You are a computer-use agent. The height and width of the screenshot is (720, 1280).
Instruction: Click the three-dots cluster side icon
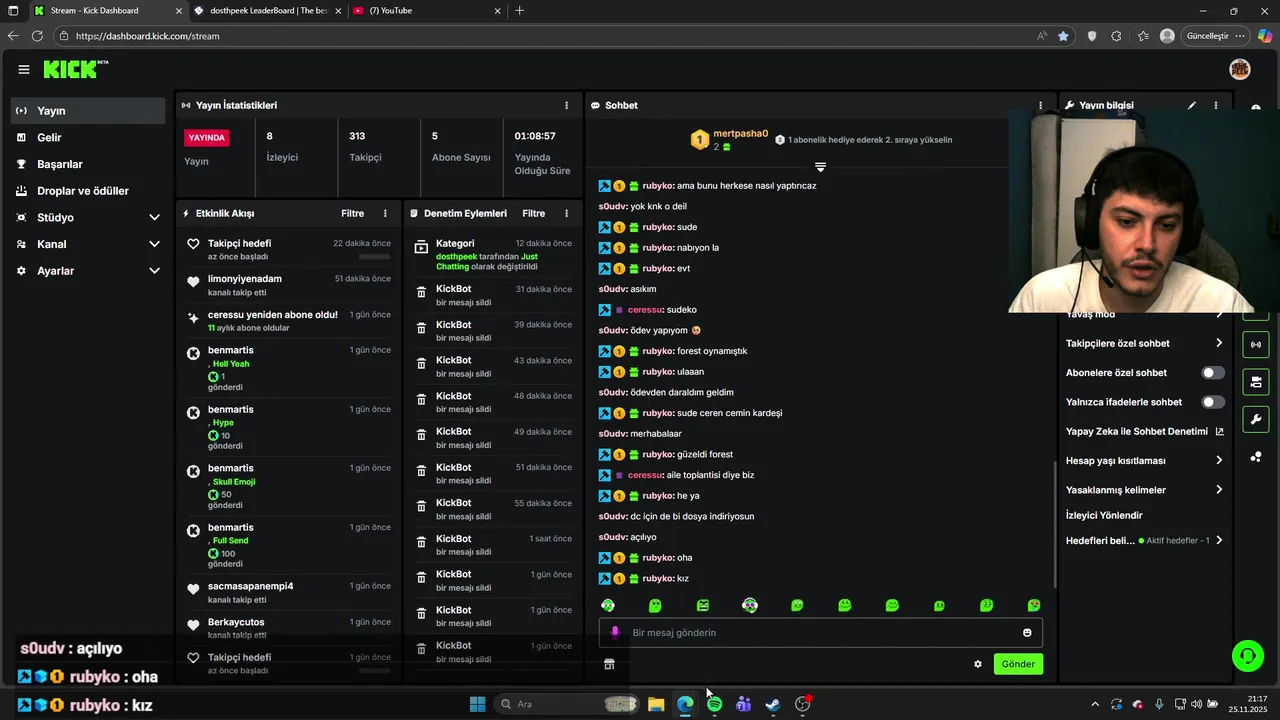(x=1256, y=457)
